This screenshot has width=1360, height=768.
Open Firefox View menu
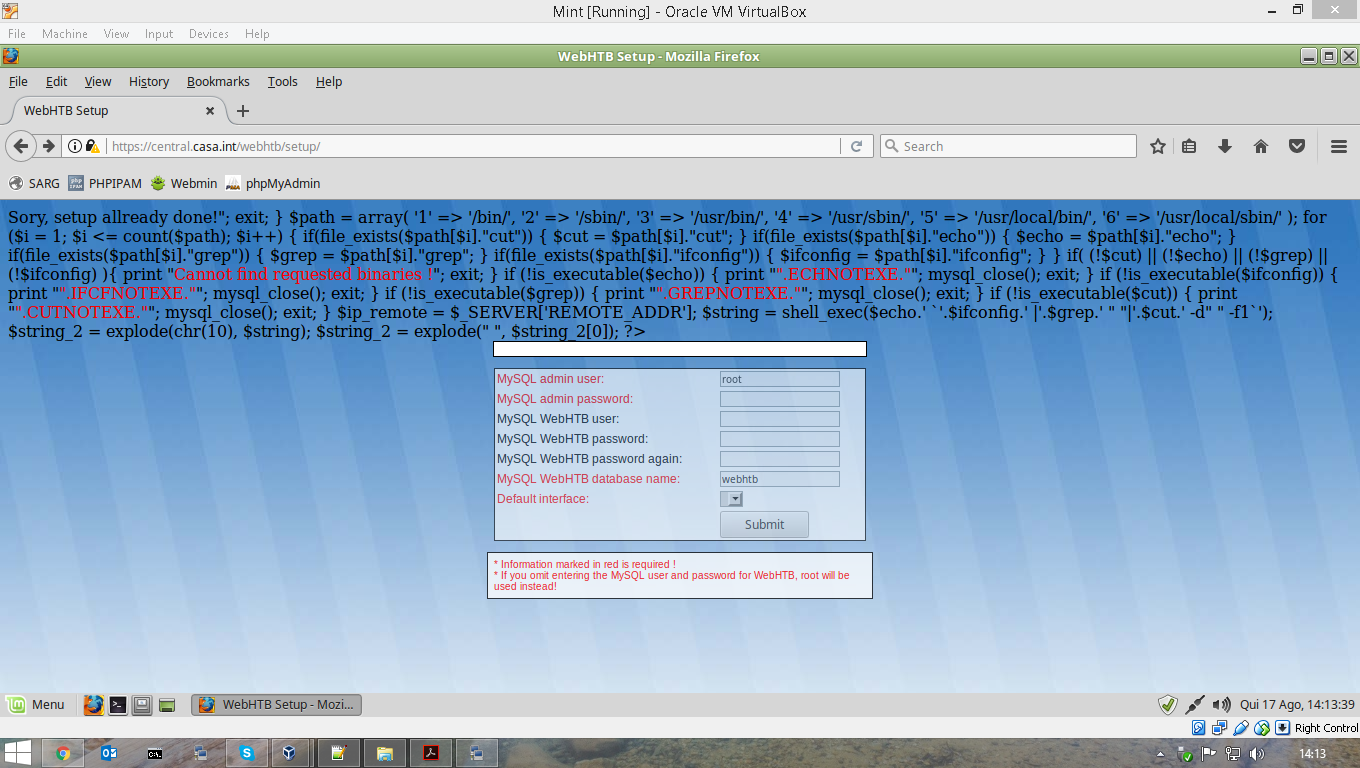coord(98,81)
